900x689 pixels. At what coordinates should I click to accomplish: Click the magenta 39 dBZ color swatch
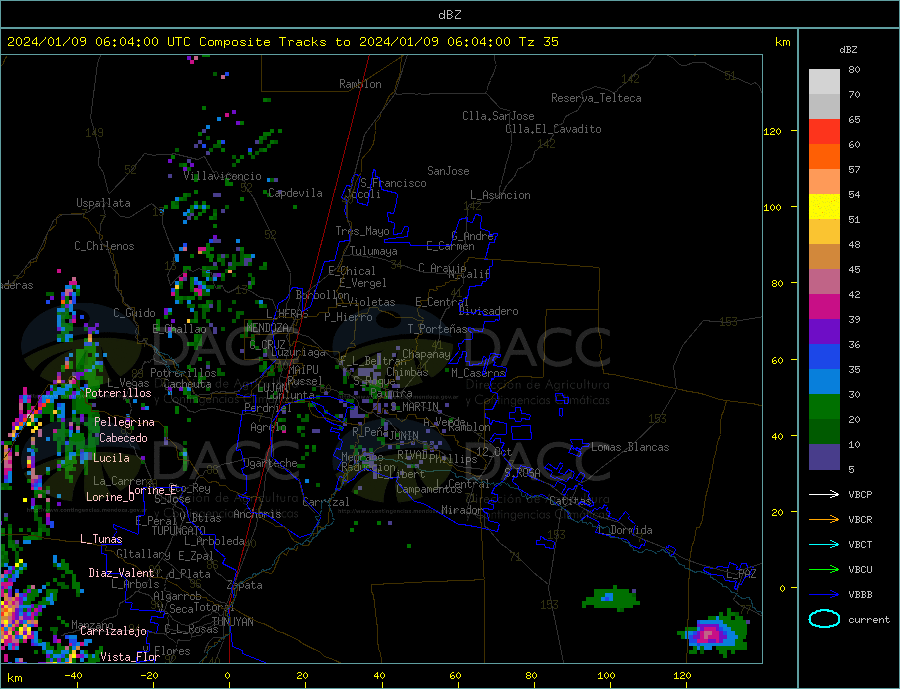pyautogui.click(x=824, y=307)
